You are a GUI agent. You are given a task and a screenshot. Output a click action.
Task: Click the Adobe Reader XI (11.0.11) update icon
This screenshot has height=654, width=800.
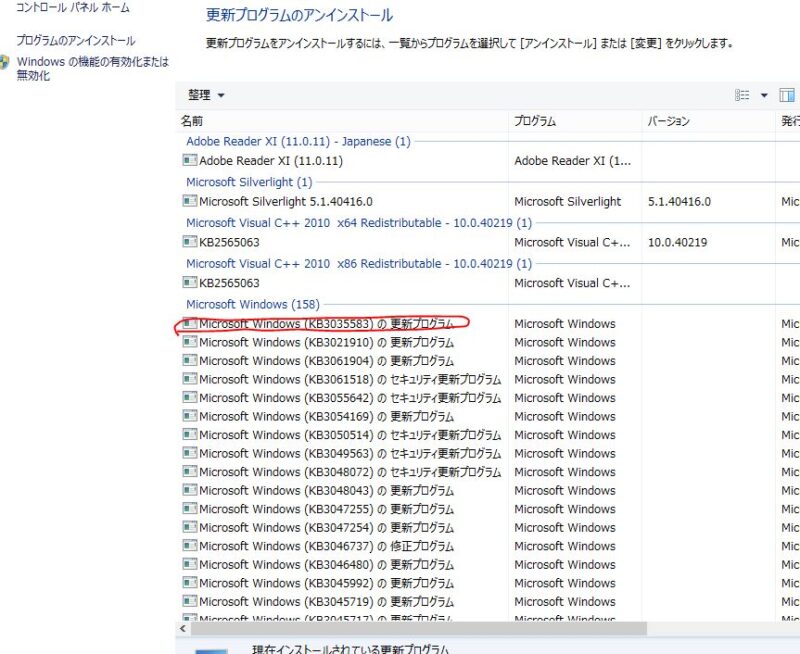[190, 160]
